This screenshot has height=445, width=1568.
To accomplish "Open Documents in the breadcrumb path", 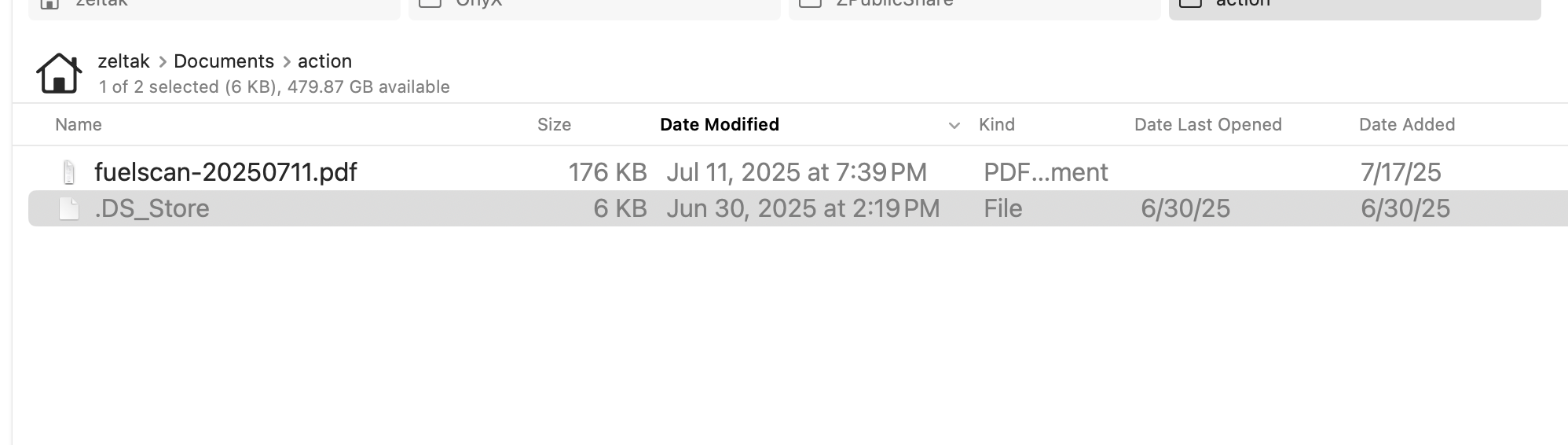I will pos(224,61).
